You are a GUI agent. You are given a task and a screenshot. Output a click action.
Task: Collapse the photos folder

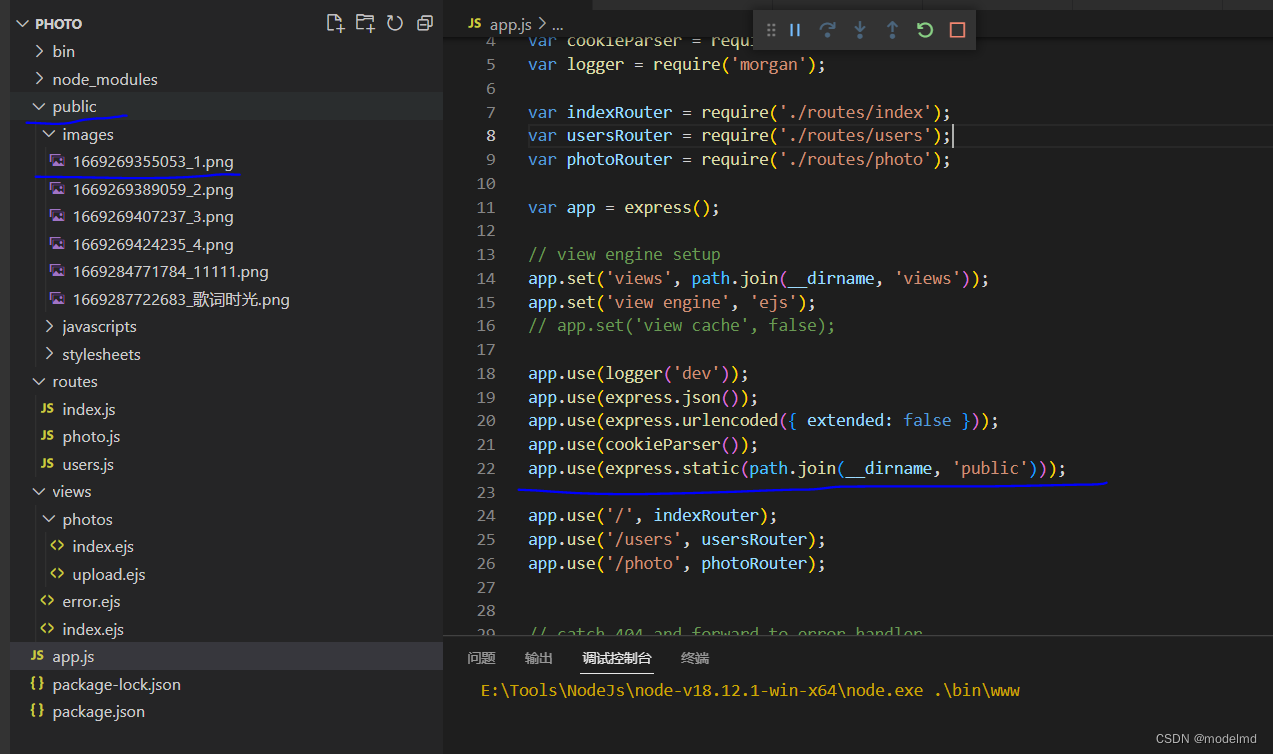click(x=49, y=519)
